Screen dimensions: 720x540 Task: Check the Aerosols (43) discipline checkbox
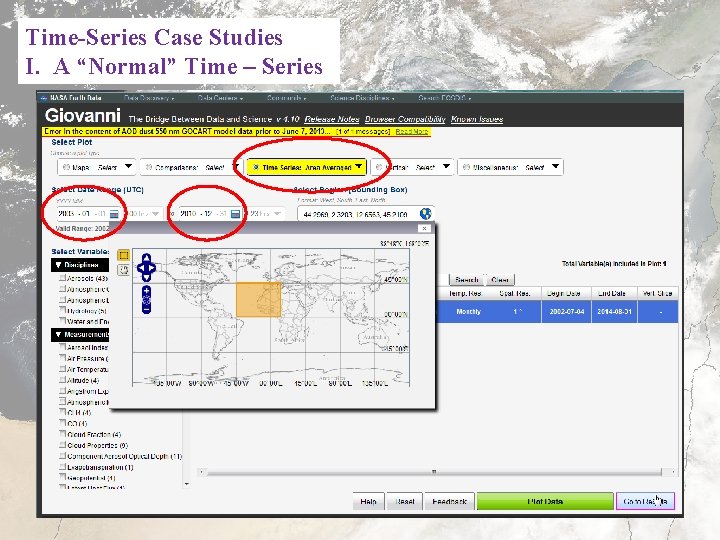pyautogui.click(x=62, y=278)
